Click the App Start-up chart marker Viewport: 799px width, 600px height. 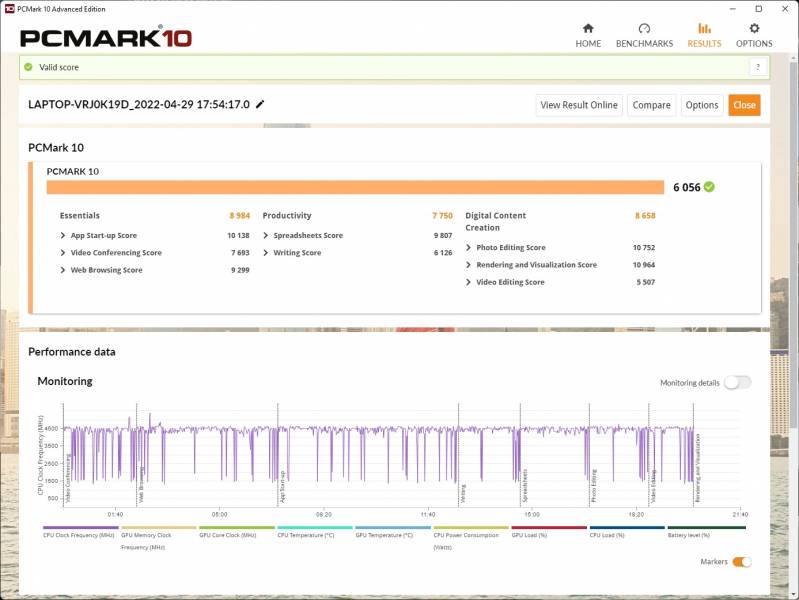click(283, 486)
